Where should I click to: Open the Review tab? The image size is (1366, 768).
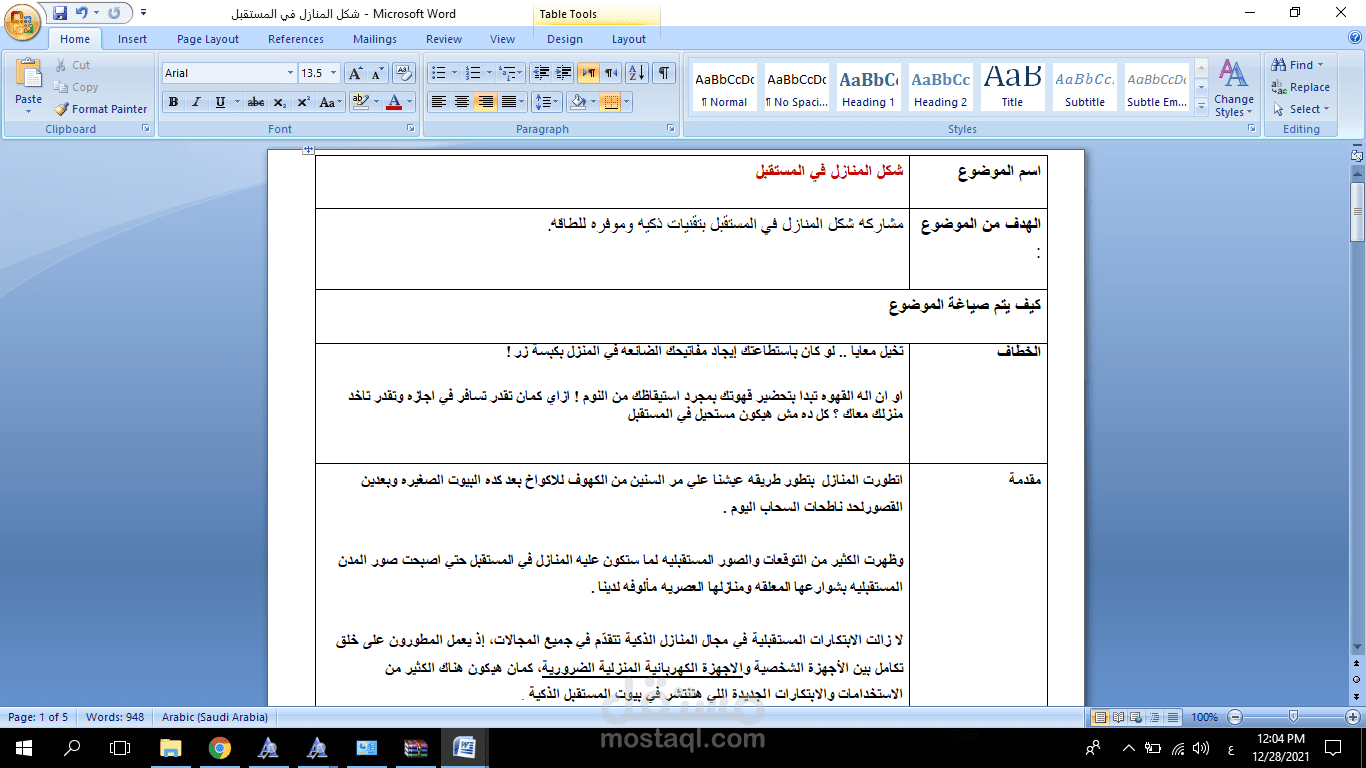pos(444,39)
